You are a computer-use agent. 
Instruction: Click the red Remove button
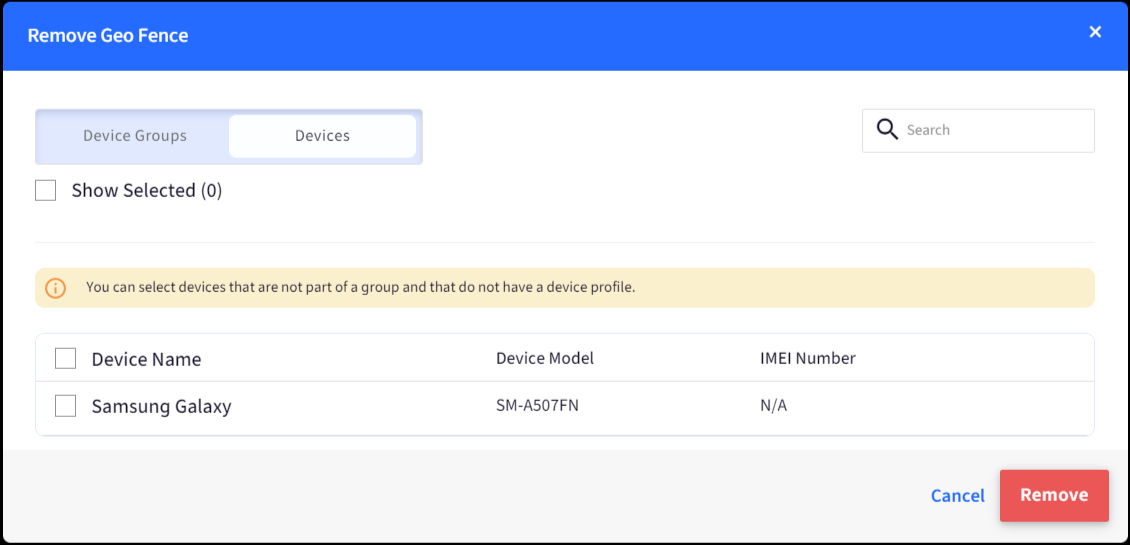click(x=1054, y=495)
